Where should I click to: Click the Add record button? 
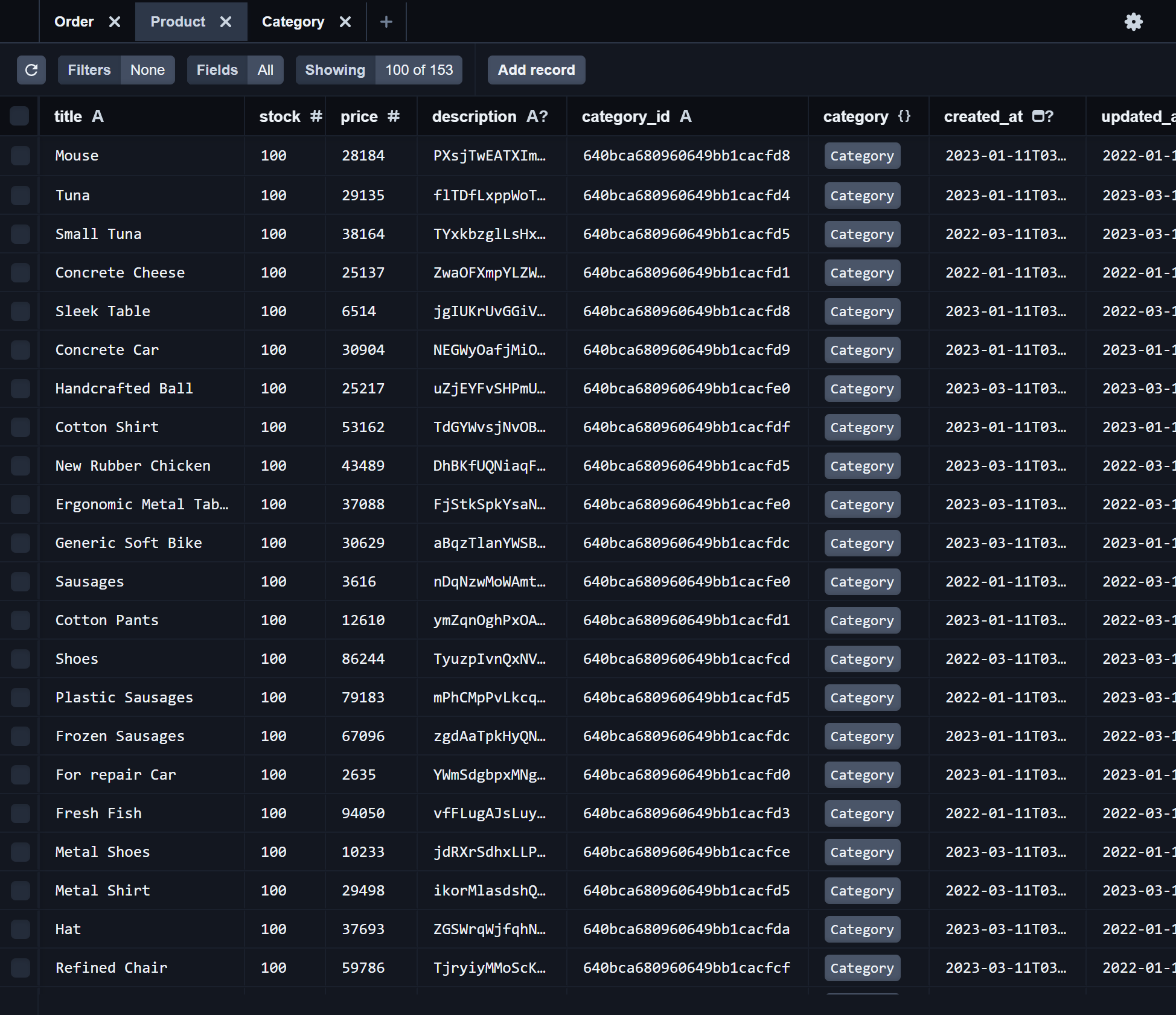[x=536, y=70]
